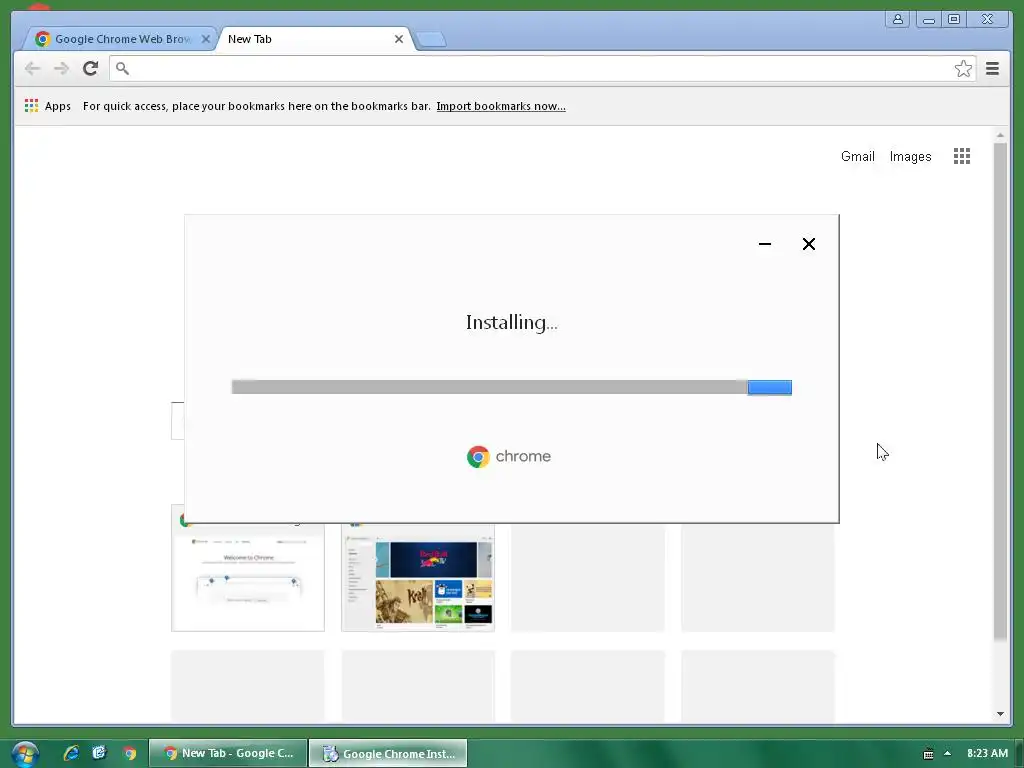Click Import bookmarks now link
This screenshot has width=1024, height=768.
[501, 106]
